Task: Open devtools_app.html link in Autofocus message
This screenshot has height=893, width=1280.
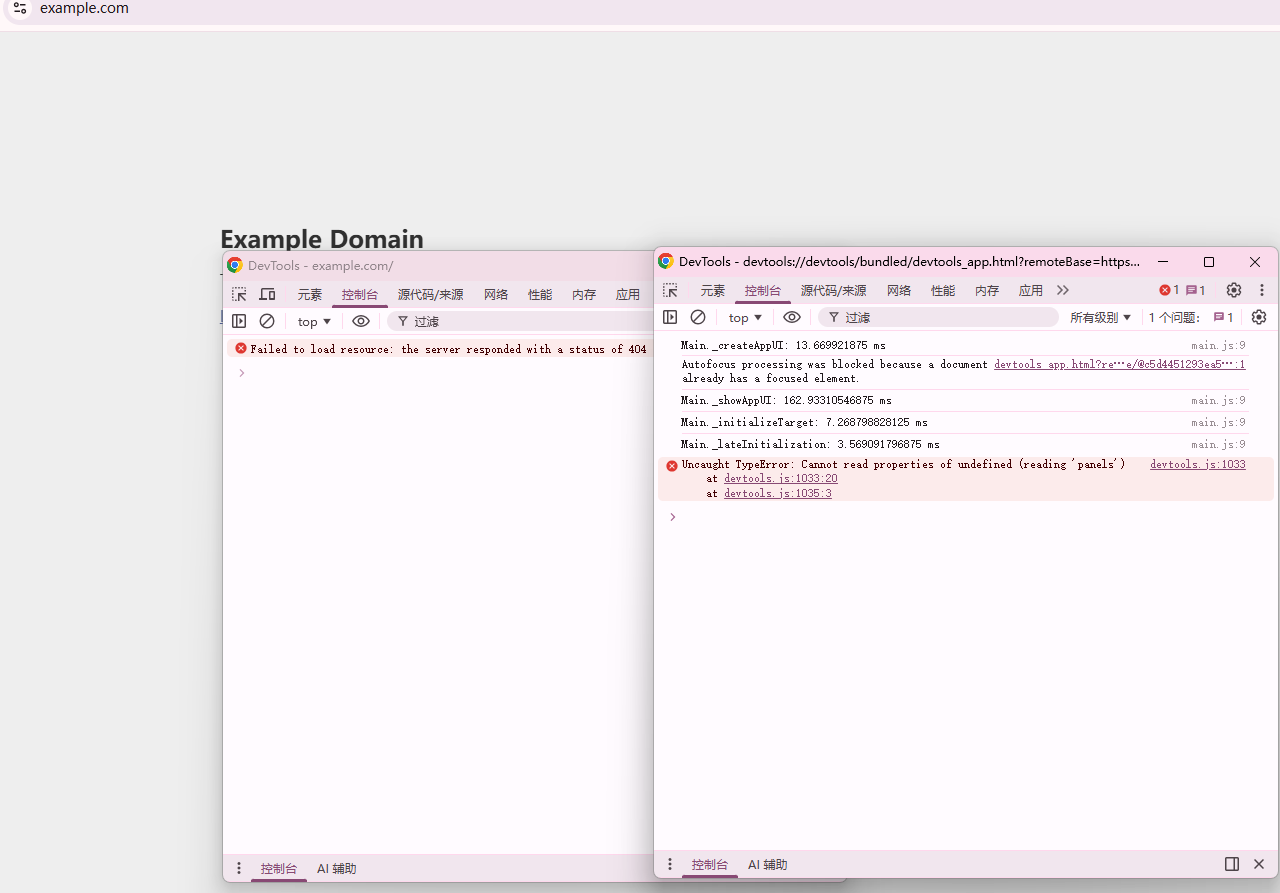Action: [1120, 365]
